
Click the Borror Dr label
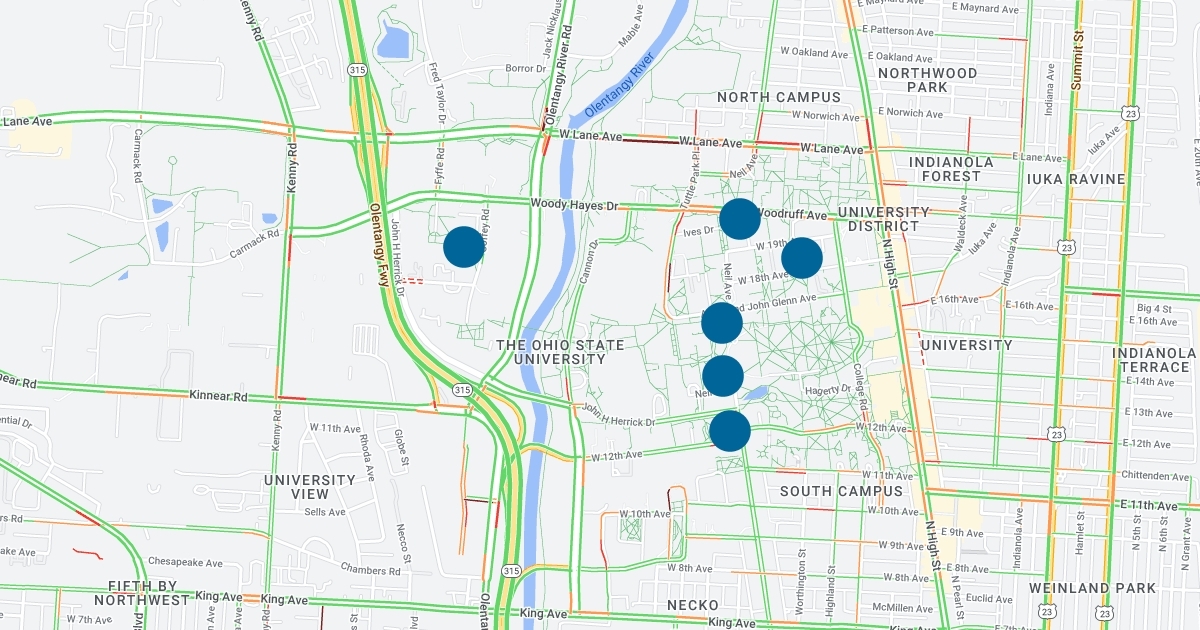click(x=524, y=68)
